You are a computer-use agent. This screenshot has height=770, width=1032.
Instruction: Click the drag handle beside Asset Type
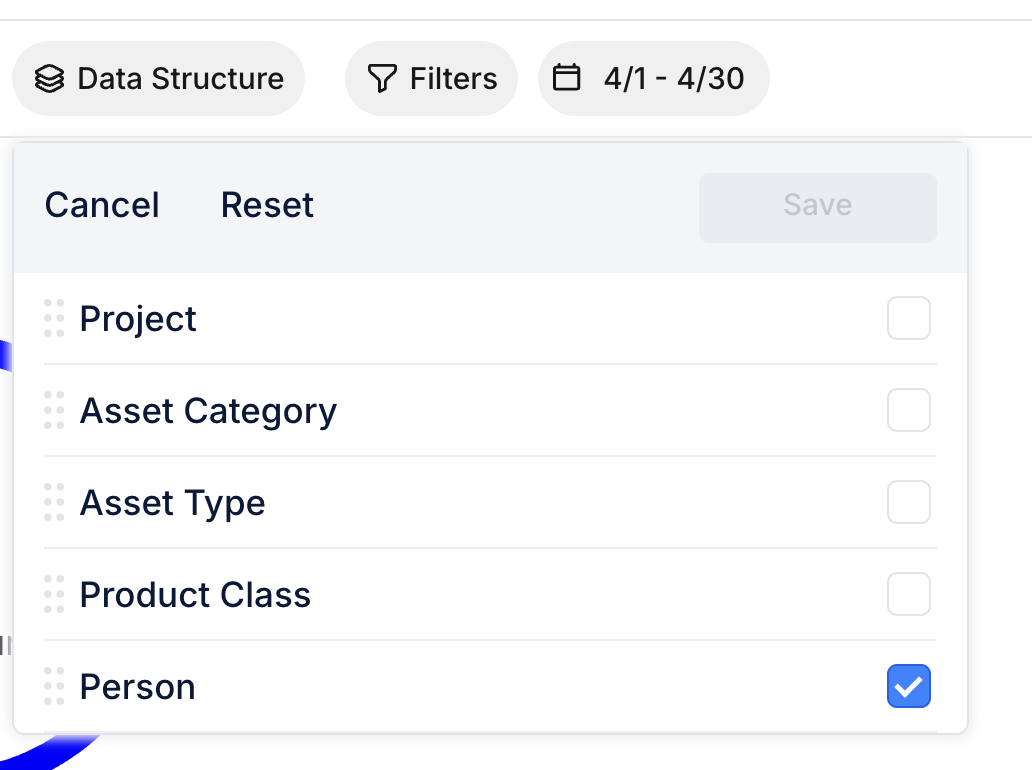(x=54, y=502)
